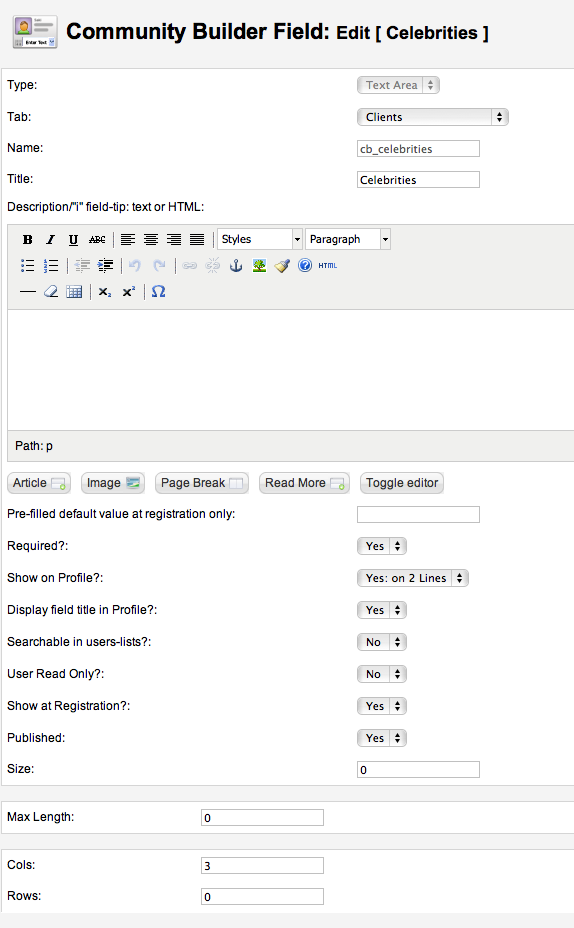The width and height of the screenshot is (574, 928).
Task: Insert a table in the editor
Action: pos(74,292)
